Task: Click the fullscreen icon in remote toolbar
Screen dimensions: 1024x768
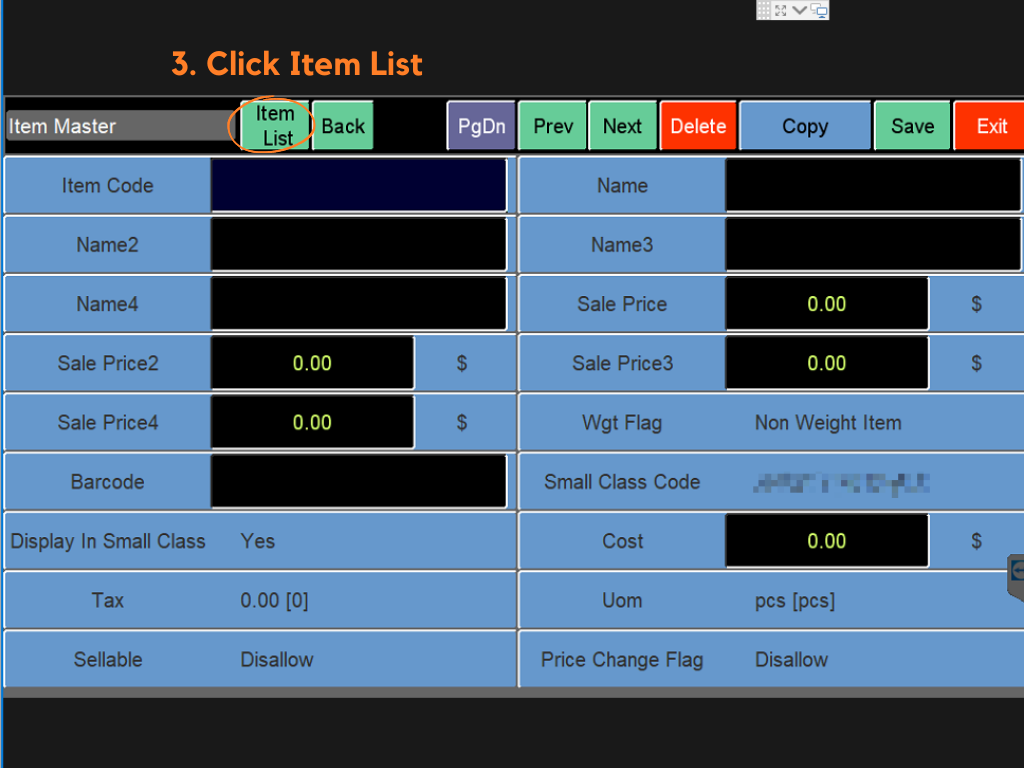Action: coord(781,10)
